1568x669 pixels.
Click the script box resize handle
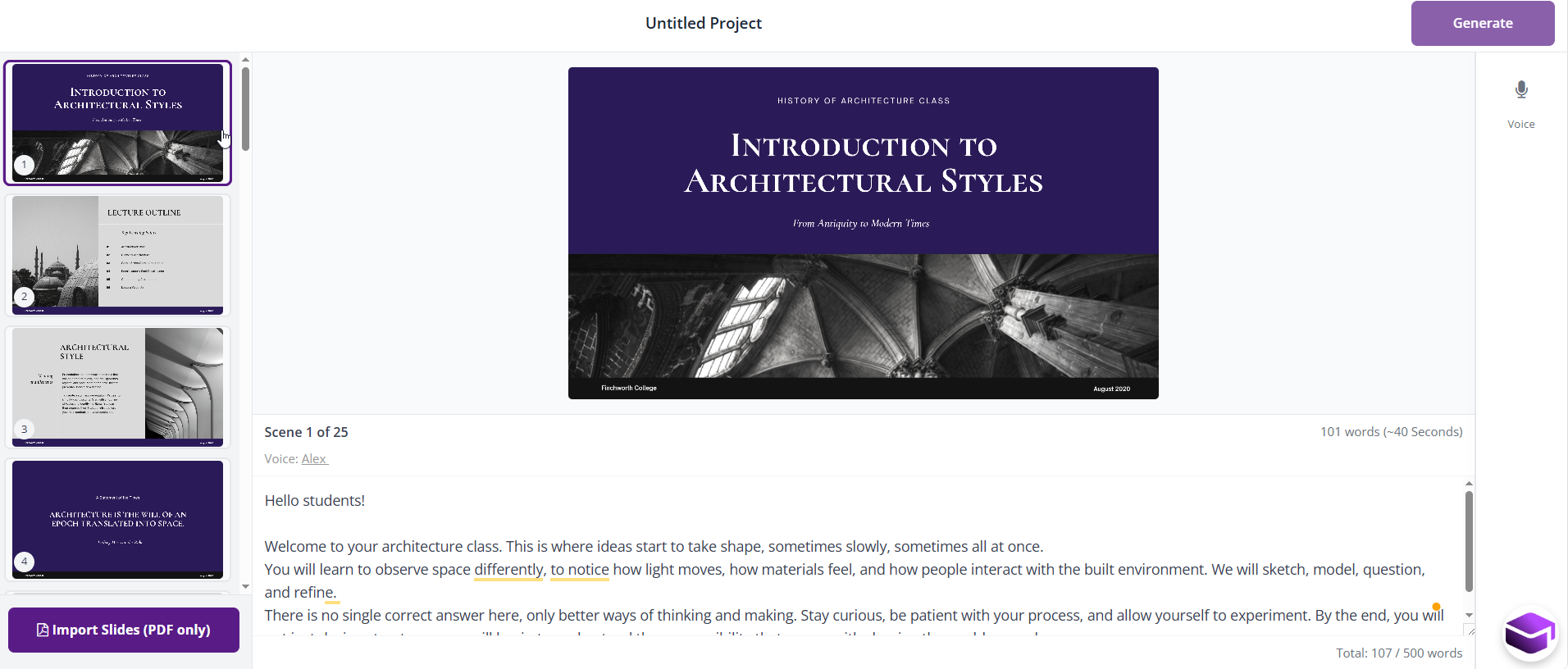[x=1469, y=630]
